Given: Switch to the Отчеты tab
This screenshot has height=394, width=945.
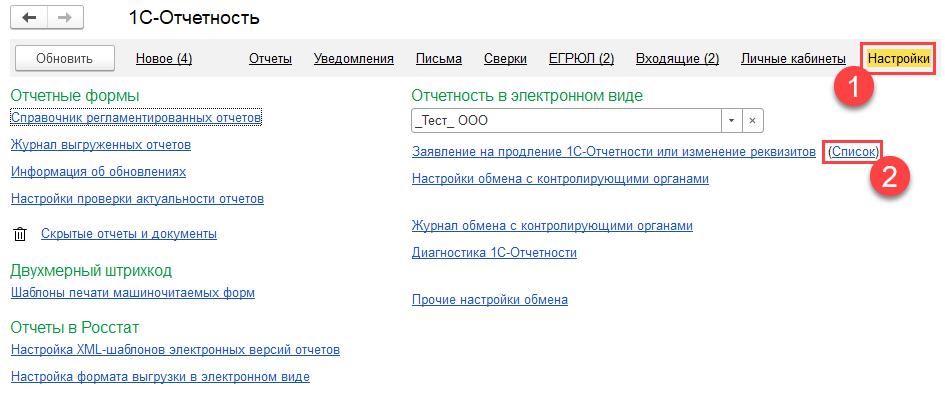Looking at the screenshot, I should tap(271, 58).
